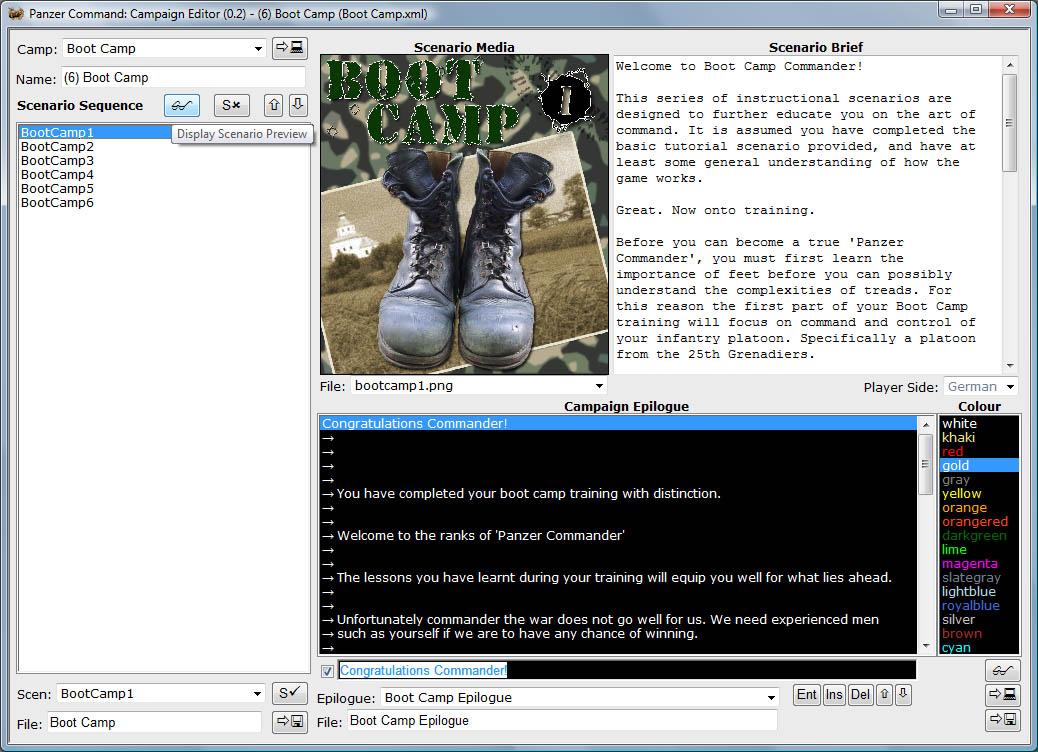Select epilogue line 'The lessons you have learnt'
This screenshot has height=752, width=1038.
tap(618, 577)
